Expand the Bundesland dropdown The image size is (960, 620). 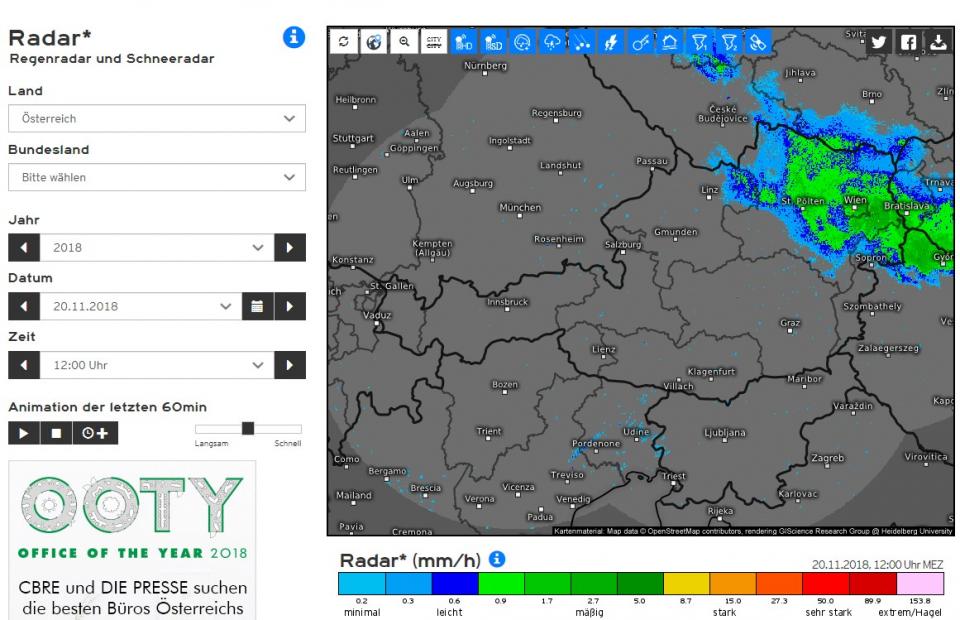(156, 177)
